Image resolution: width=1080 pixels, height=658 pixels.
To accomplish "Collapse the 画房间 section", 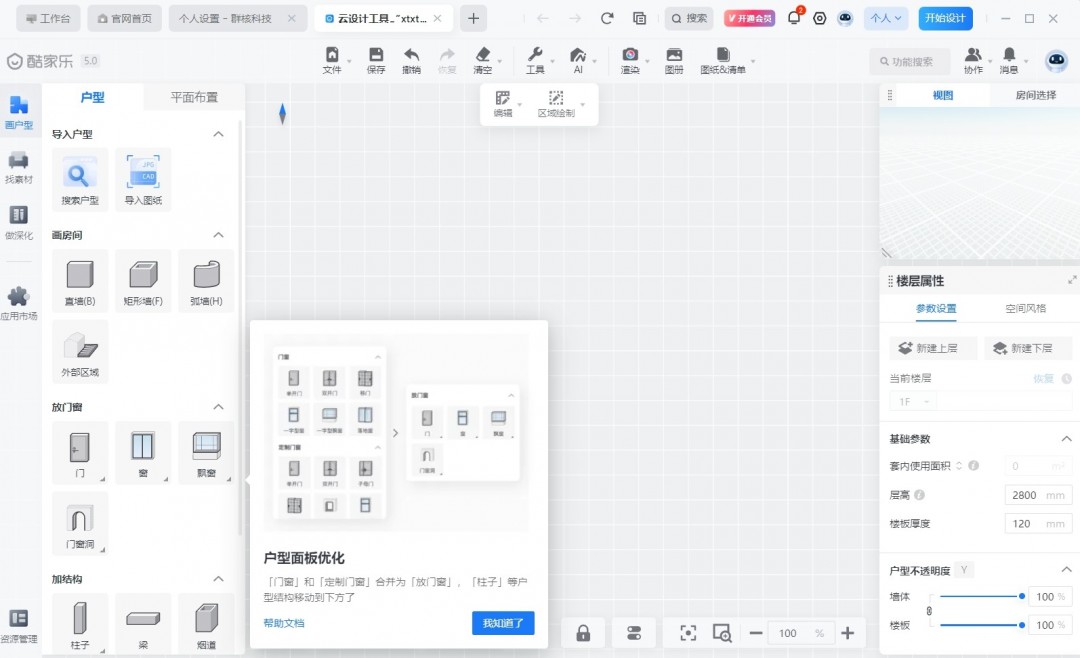I will pyautogui.click(x=218, y=235).
